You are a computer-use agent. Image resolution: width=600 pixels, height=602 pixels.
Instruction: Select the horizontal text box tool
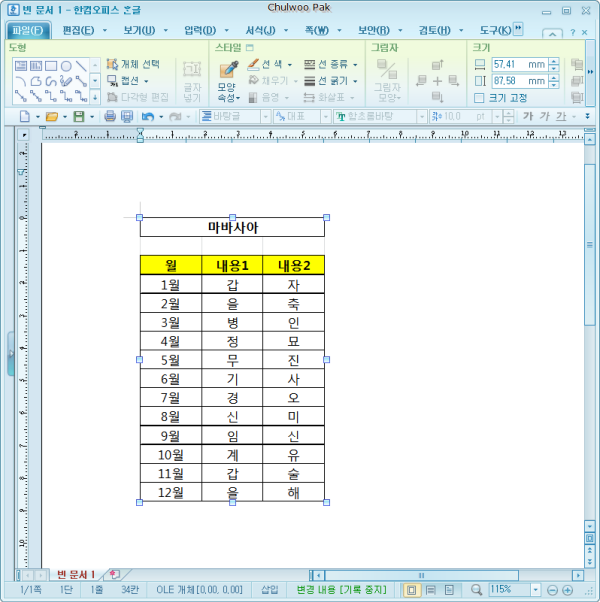pos(21,66)
